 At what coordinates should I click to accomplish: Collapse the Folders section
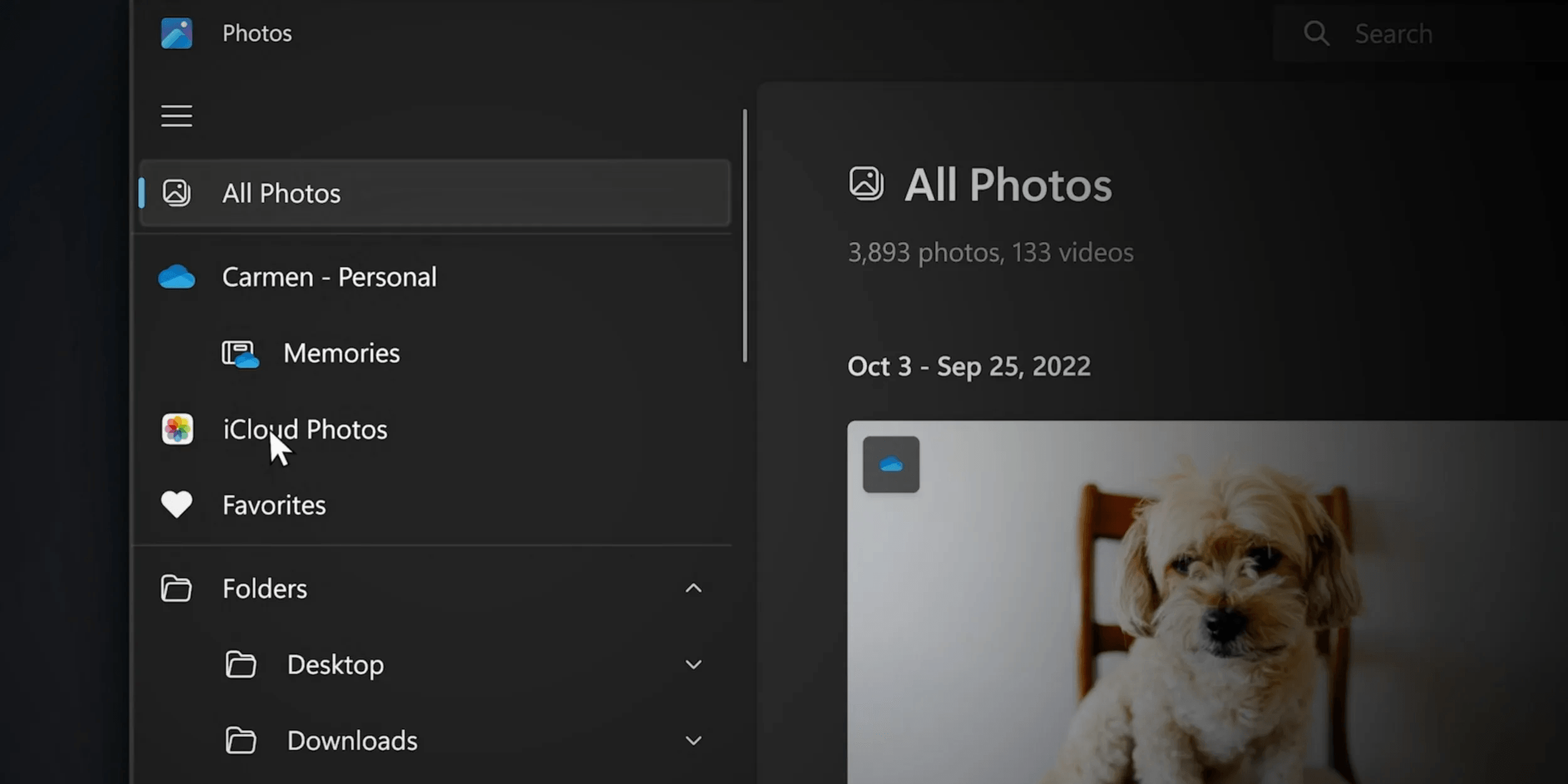coord(694,588)
